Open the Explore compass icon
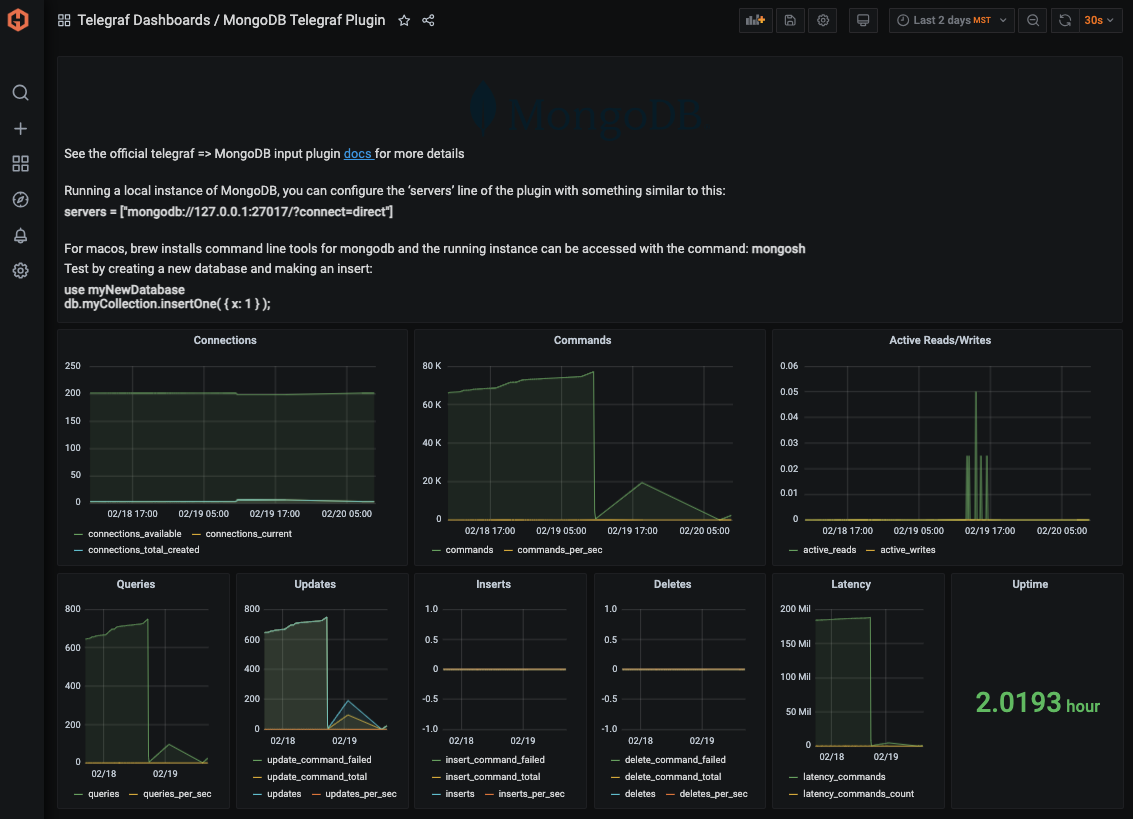 click(x=20, y=200)
